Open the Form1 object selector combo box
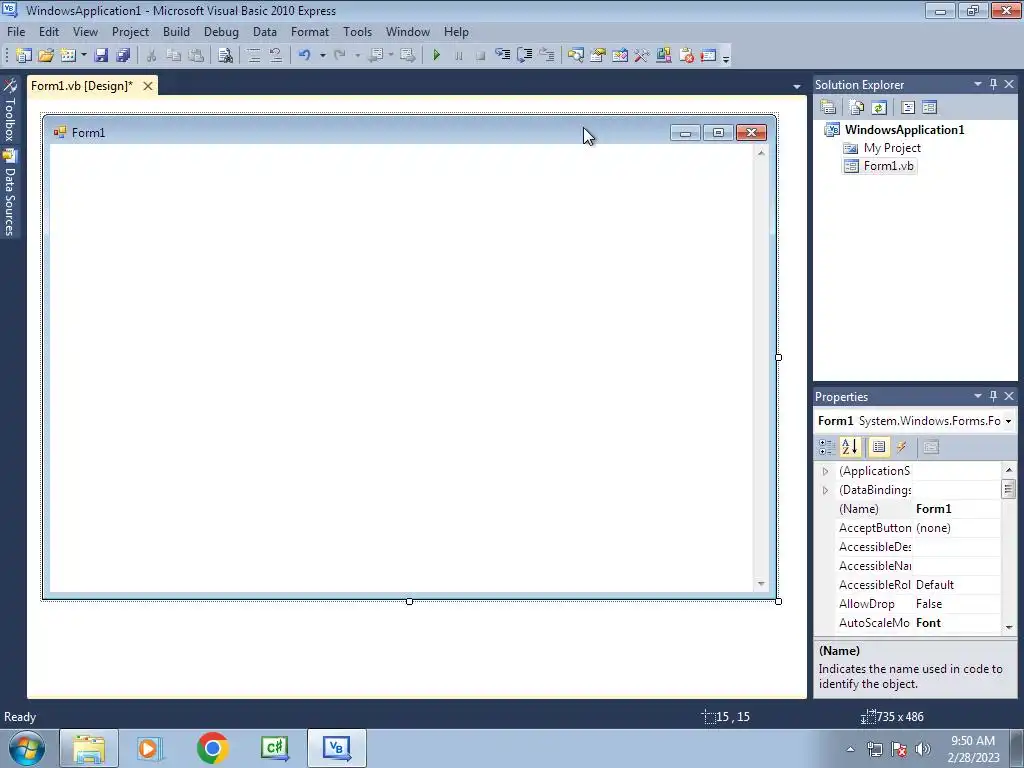This screenshot has width=1024, height=768. click(915, 421)
